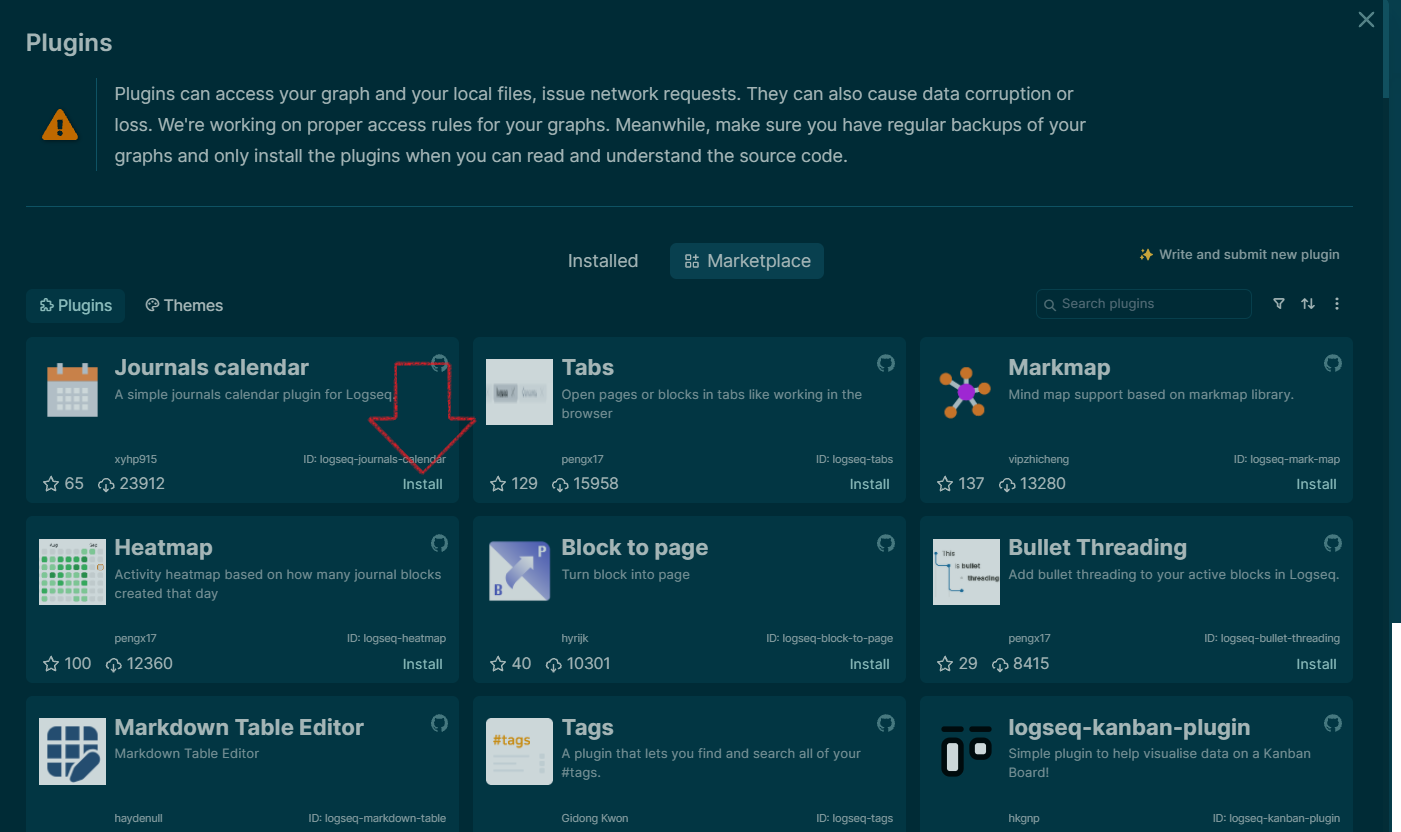Click the star icon on Markmap plugin
Screen dimensions: 1401x832
pos(945,484)
